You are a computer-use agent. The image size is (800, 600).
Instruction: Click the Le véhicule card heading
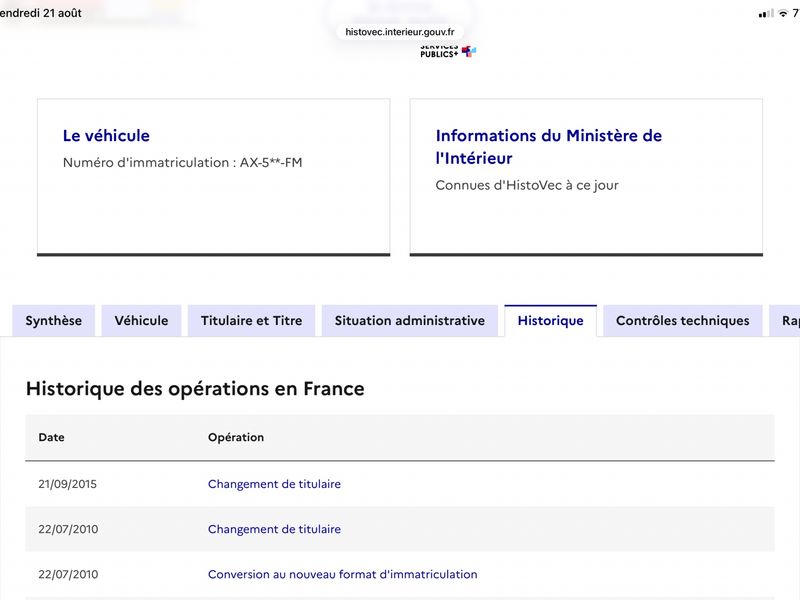point(106,136)
